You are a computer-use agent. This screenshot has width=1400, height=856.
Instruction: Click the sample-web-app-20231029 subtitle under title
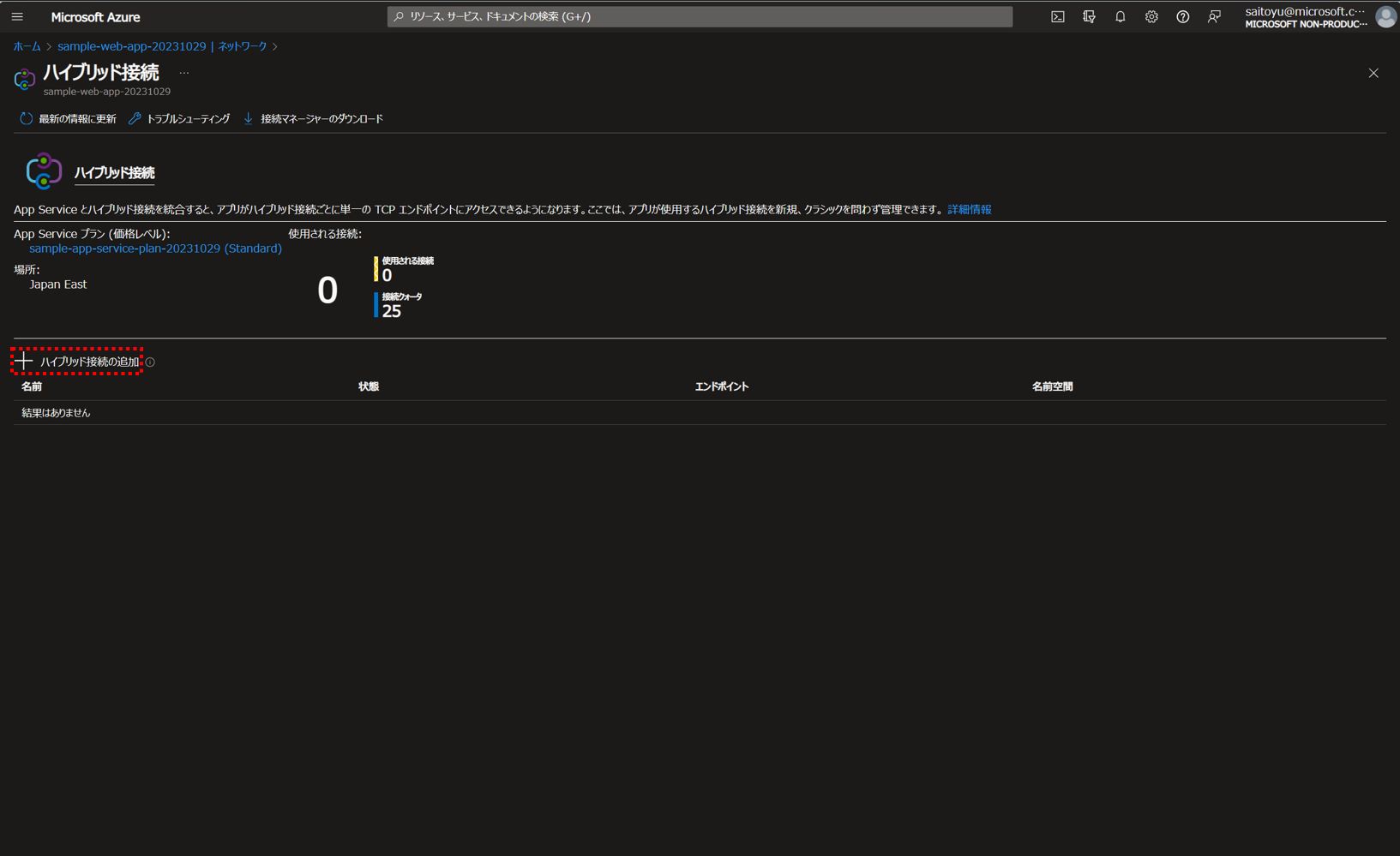107,92
